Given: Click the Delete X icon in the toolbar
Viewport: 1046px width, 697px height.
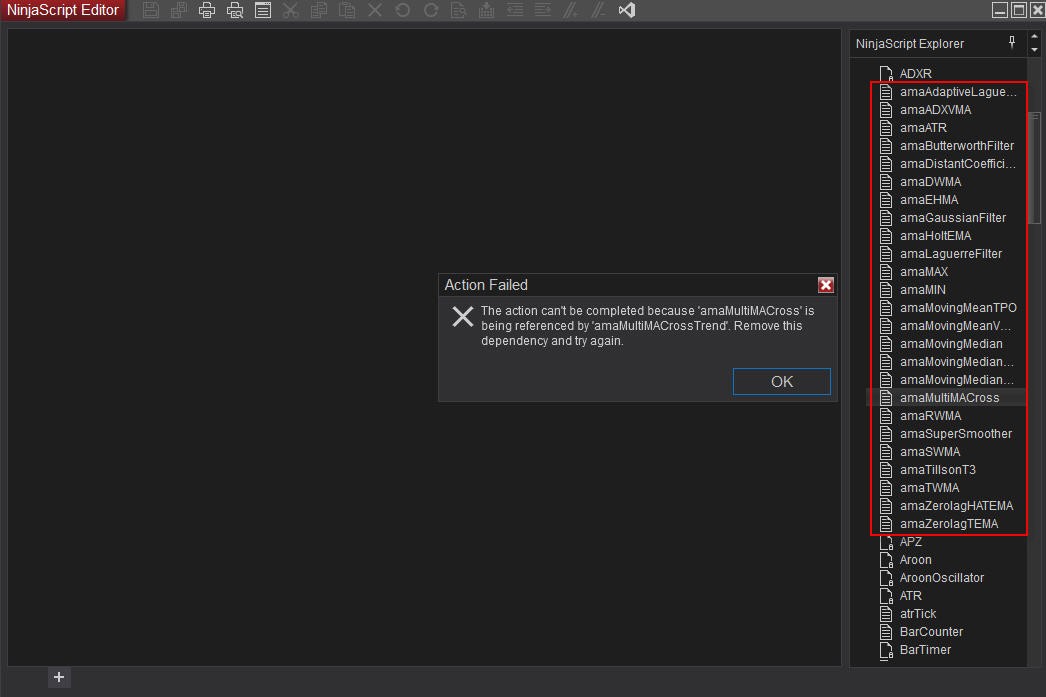Looking at the screenshot, I should pos(375,10).
